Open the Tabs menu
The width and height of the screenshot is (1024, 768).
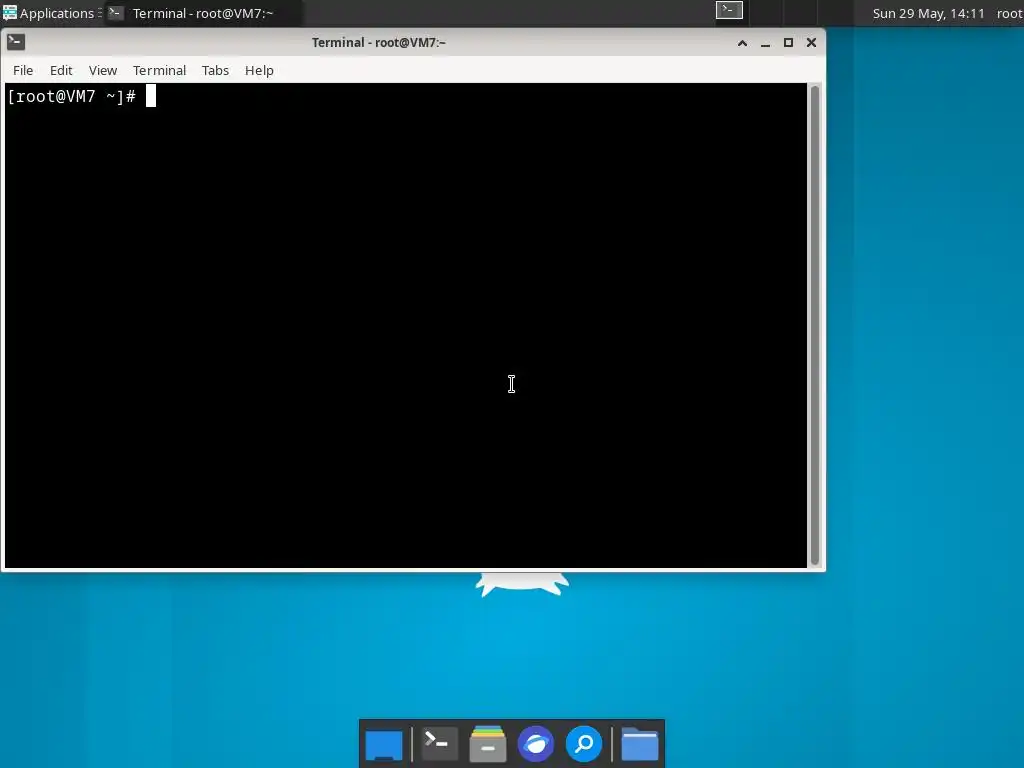click(215, 71)
